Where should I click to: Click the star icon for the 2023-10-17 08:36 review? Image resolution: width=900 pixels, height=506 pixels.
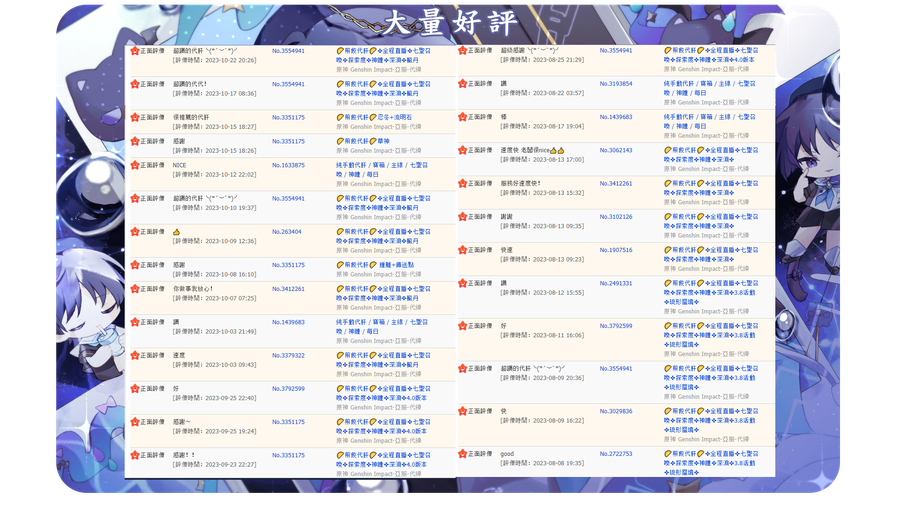pos(135,84)
